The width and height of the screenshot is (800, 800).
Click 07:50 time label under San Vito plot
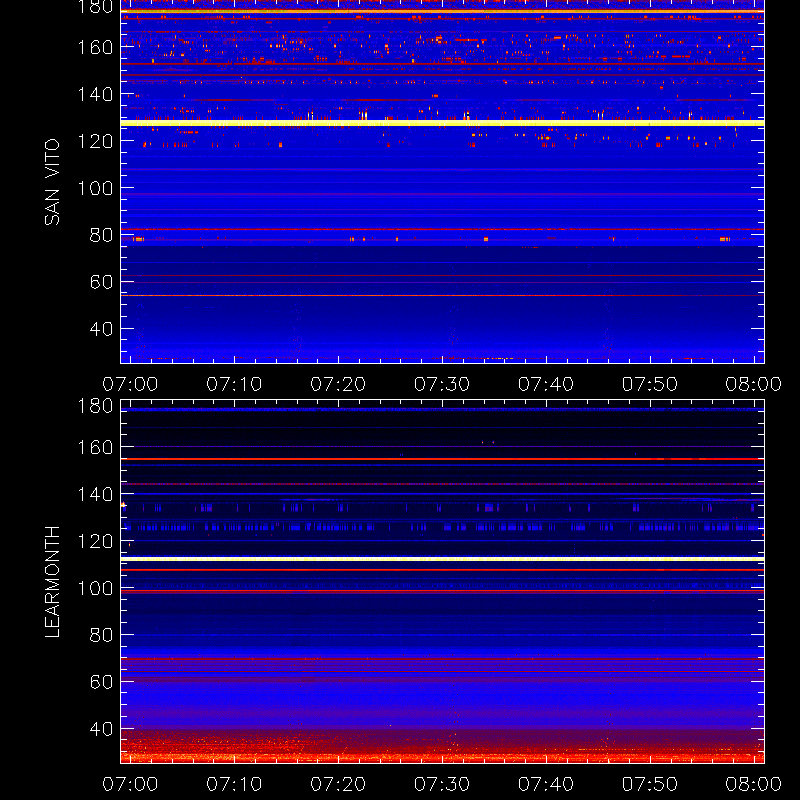tap(650, 384)
